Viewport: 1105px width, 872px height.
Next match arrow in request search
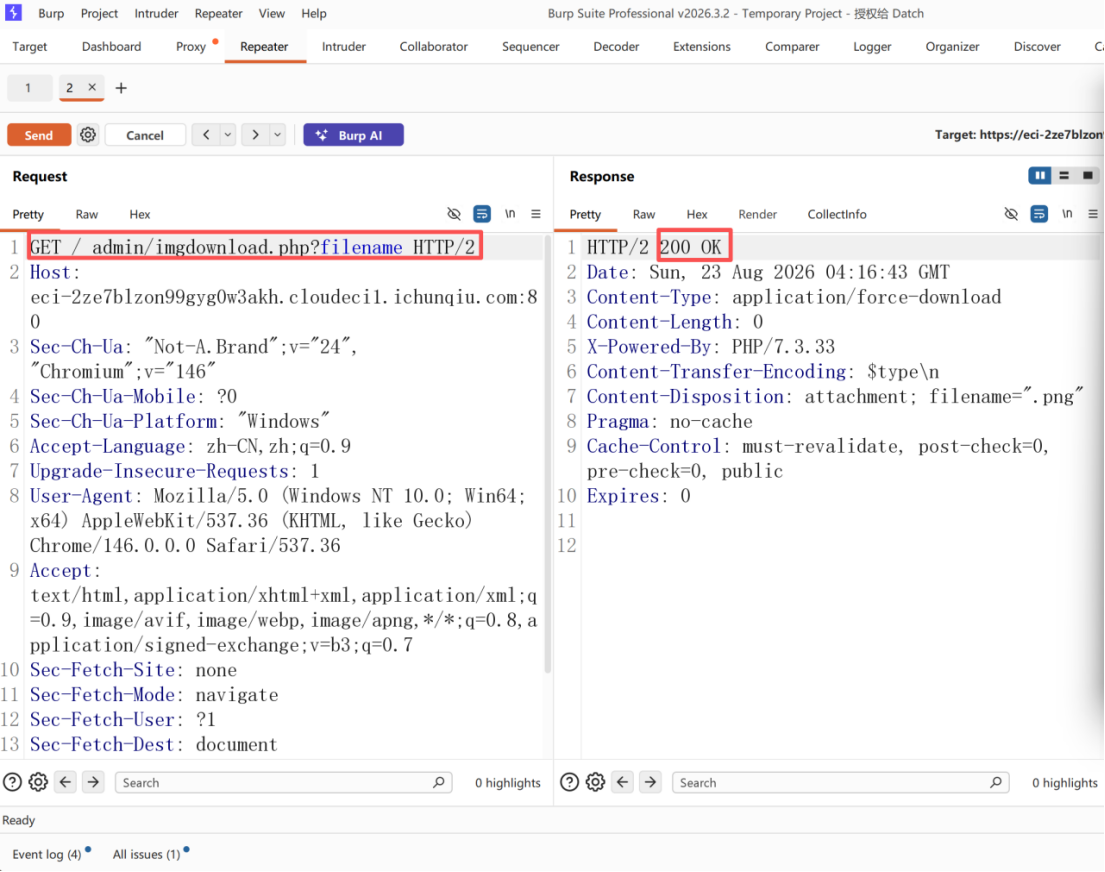pyautogui.click(x=93, y=782)
